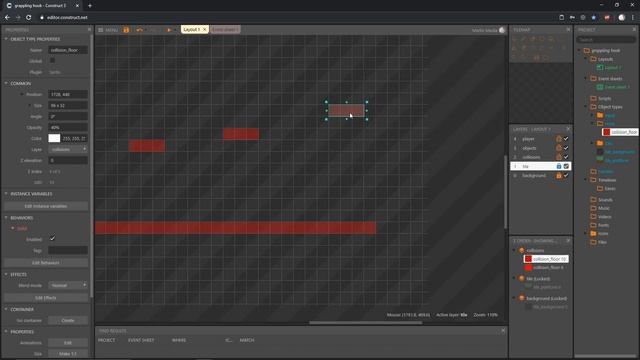
Task: Select collision_floor in Project tree
Action: 620,132
